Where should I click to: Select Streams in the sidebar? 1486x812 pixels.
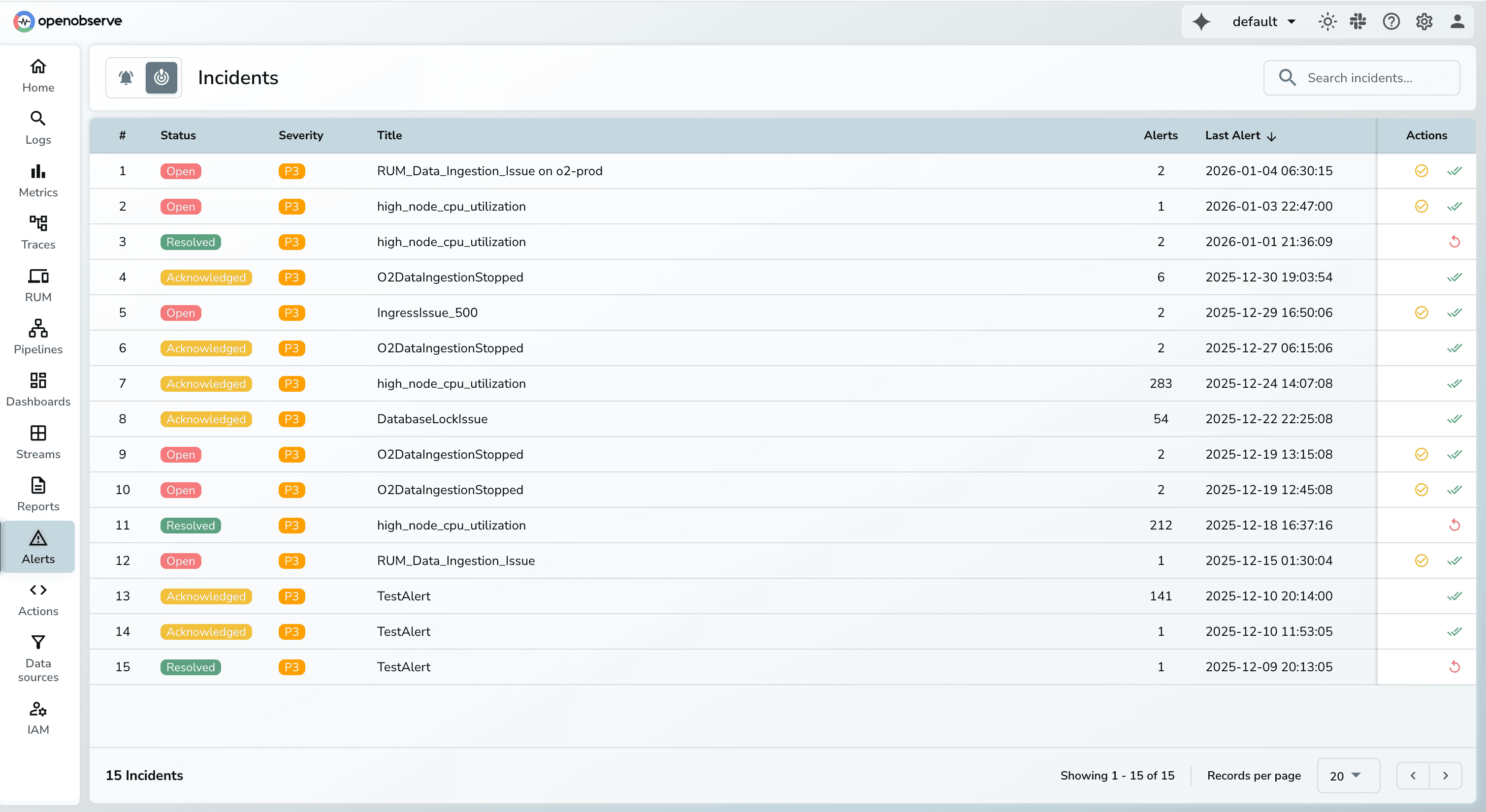tap(37, 442)
